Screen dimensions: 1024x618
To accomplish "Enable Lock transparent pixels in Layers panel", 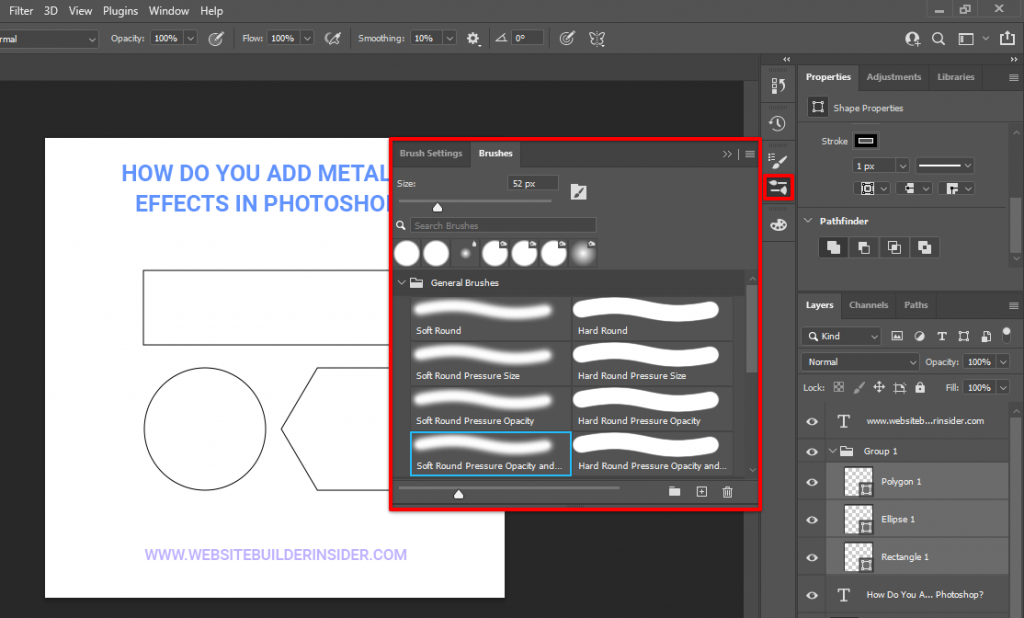I will 838,387.
